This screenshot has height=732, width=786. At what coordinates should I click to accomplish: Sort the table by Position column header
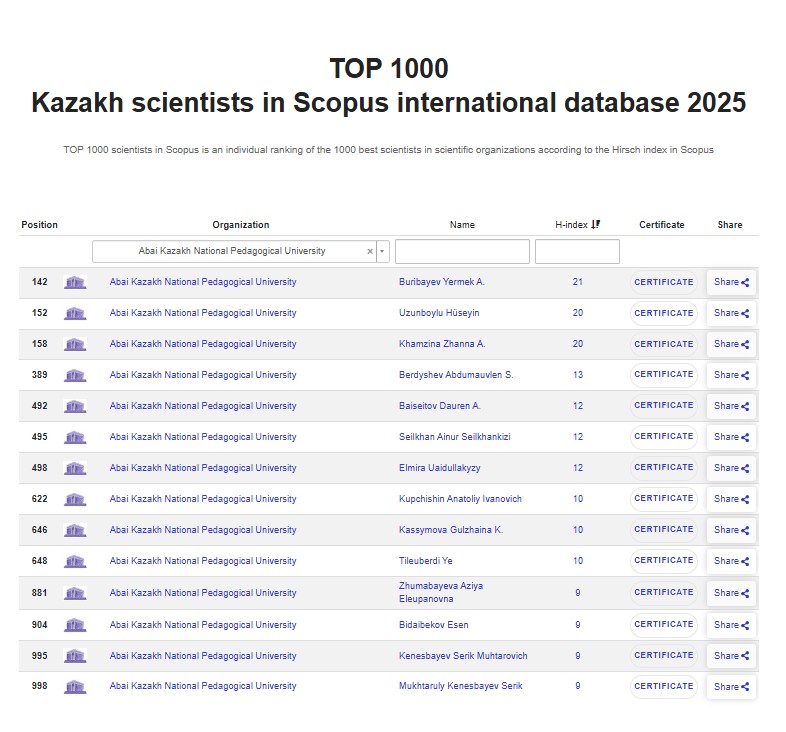pos(40,225)
